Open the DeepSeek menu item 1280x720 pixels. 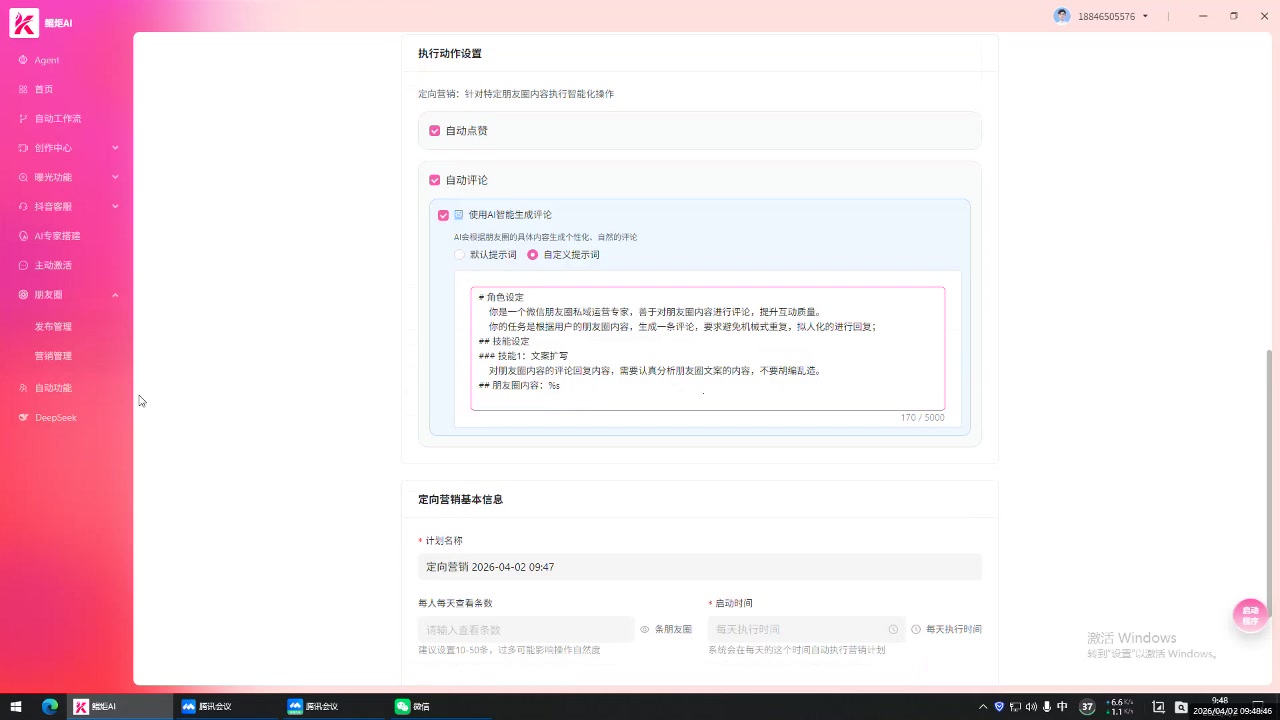pyautogui.click(x=56, y=417)
